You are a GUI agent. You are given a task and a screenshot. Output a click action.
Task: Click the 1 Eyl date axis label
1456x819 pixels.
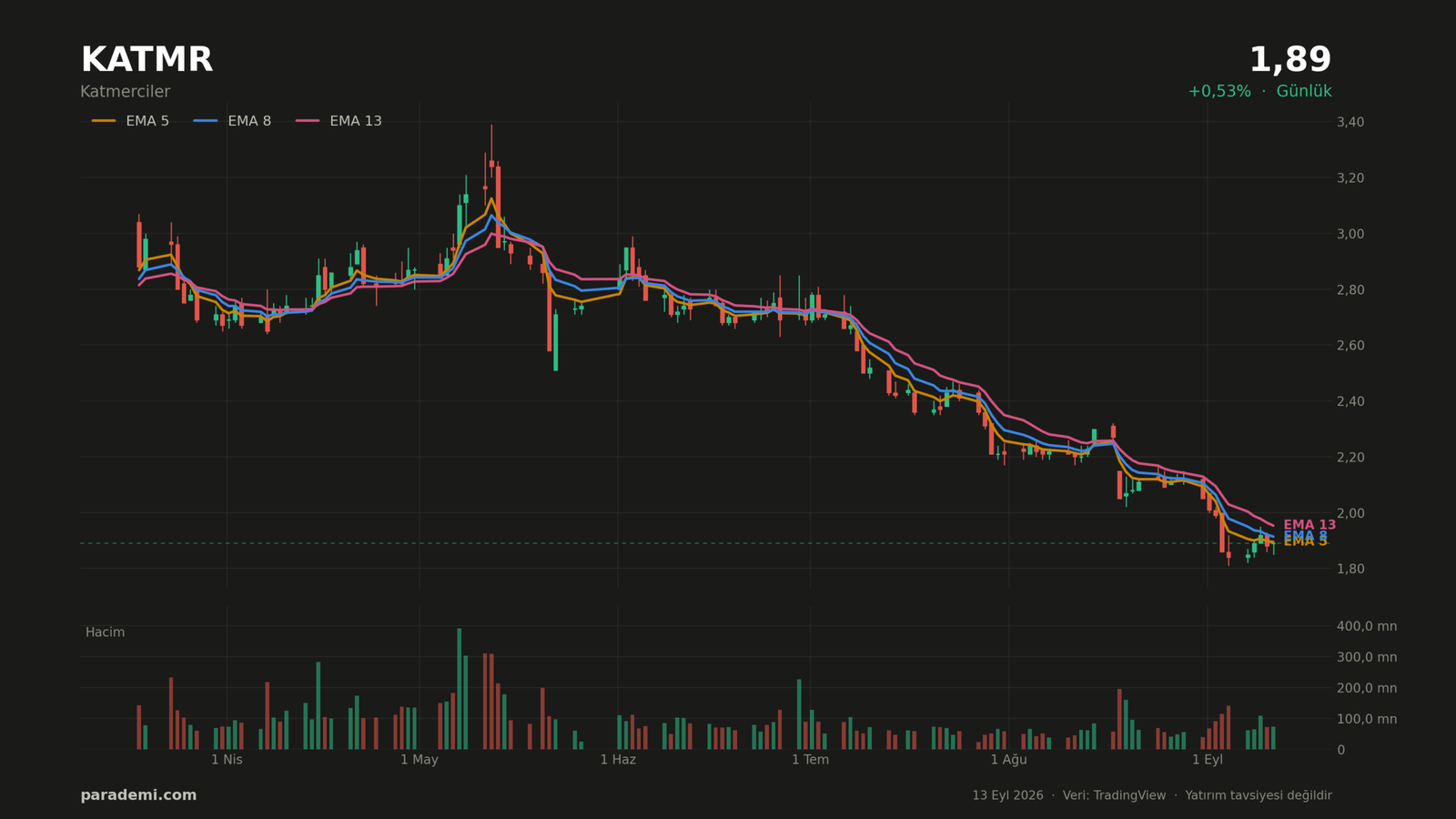click(x=1208, y=760)
